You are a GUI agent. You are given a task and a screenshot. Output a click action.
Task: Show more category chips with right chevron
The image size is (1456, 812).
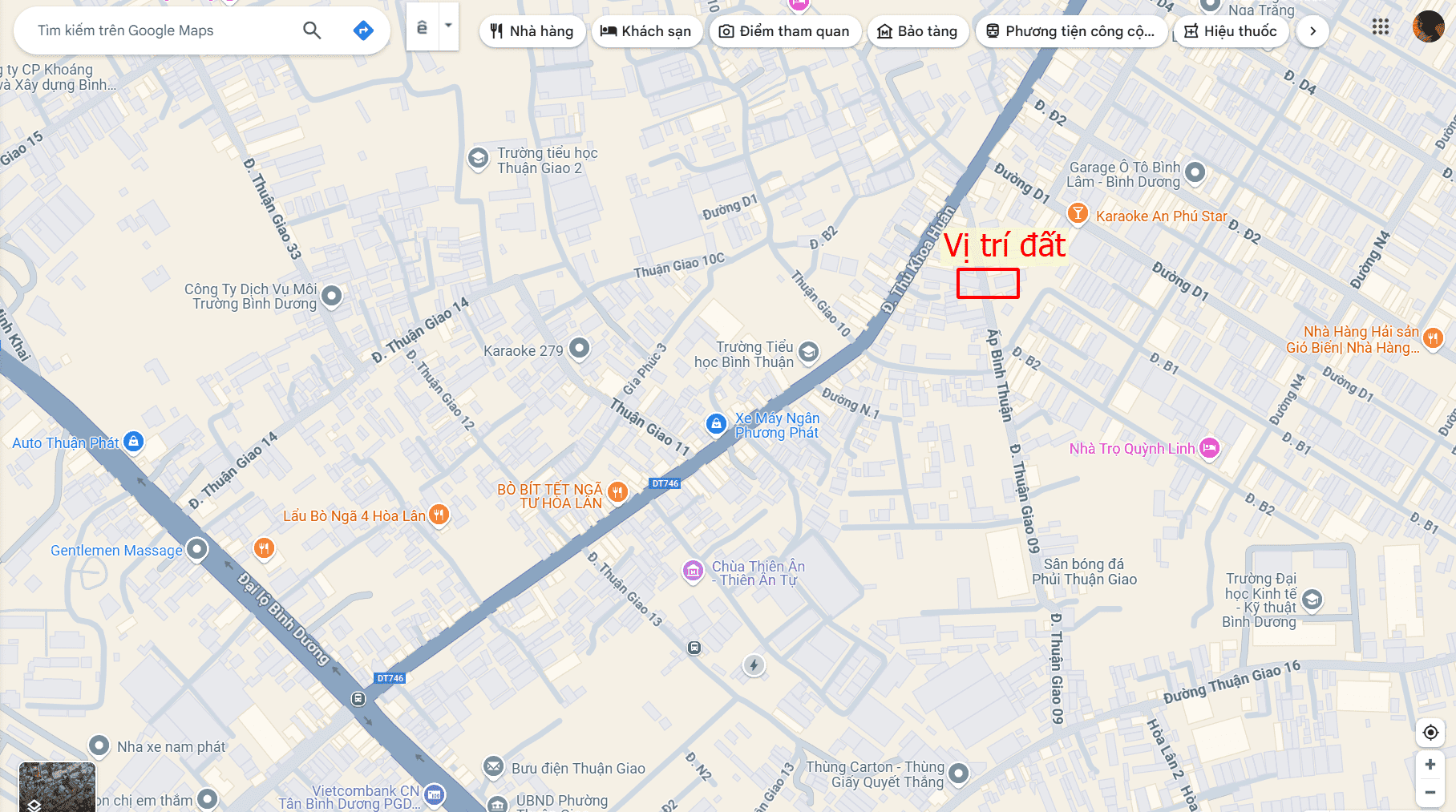1312,31
